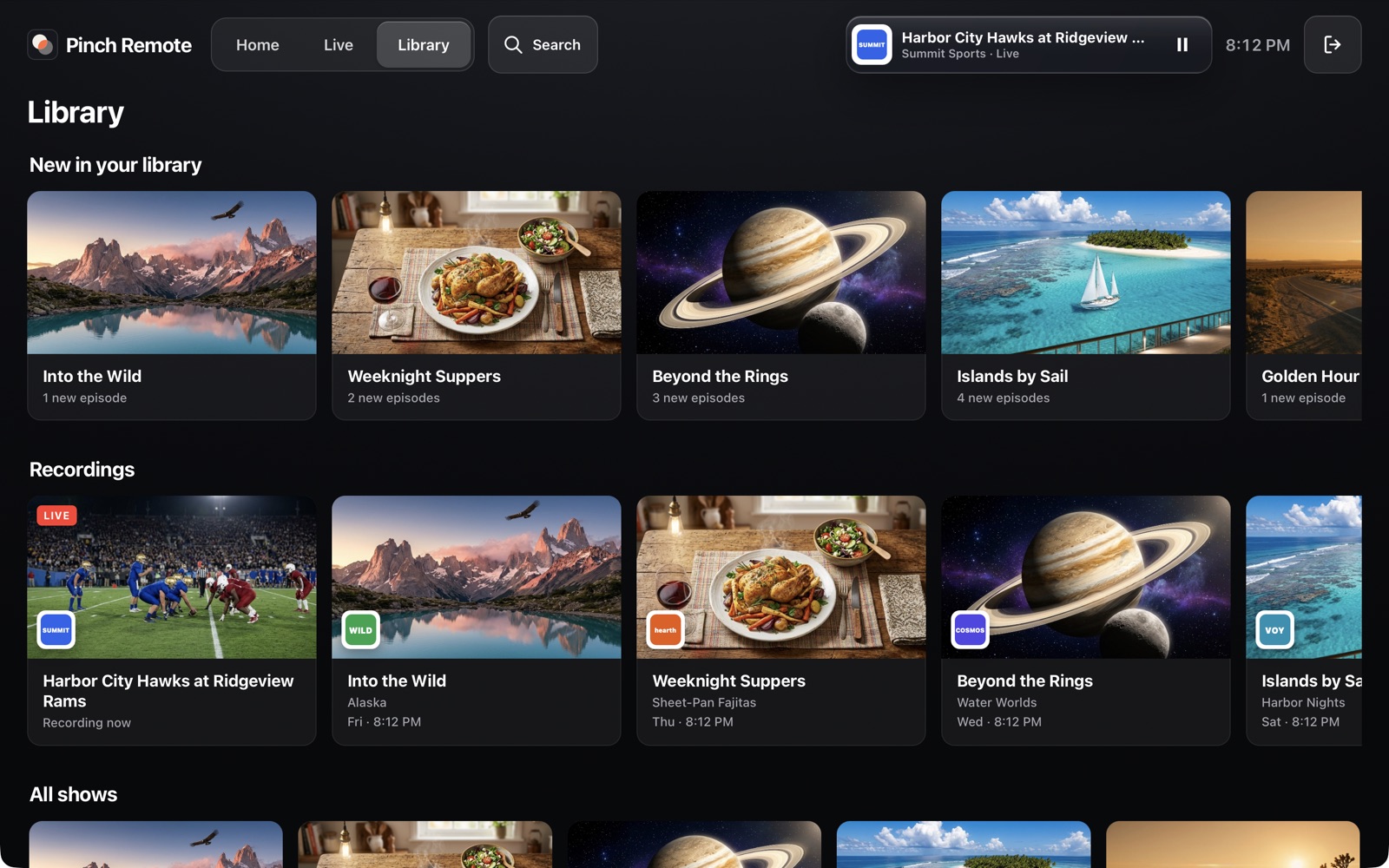This screenshot has height=868, width=1389.
Task: Click the Fri · 8:12 PM recording time
Action: [385, 722]
